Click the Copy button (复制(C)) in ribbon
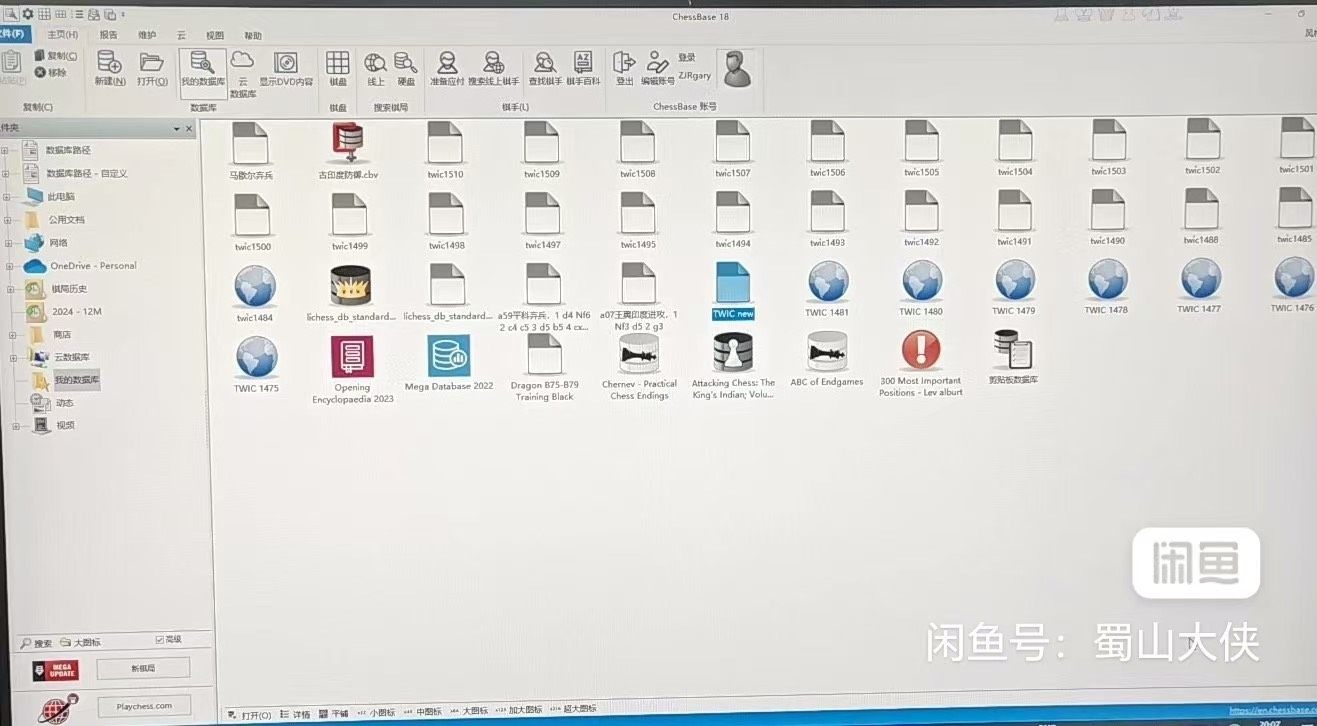Image resolution: width=1317 pixels, height=726 pixels. tap(55, 56)
